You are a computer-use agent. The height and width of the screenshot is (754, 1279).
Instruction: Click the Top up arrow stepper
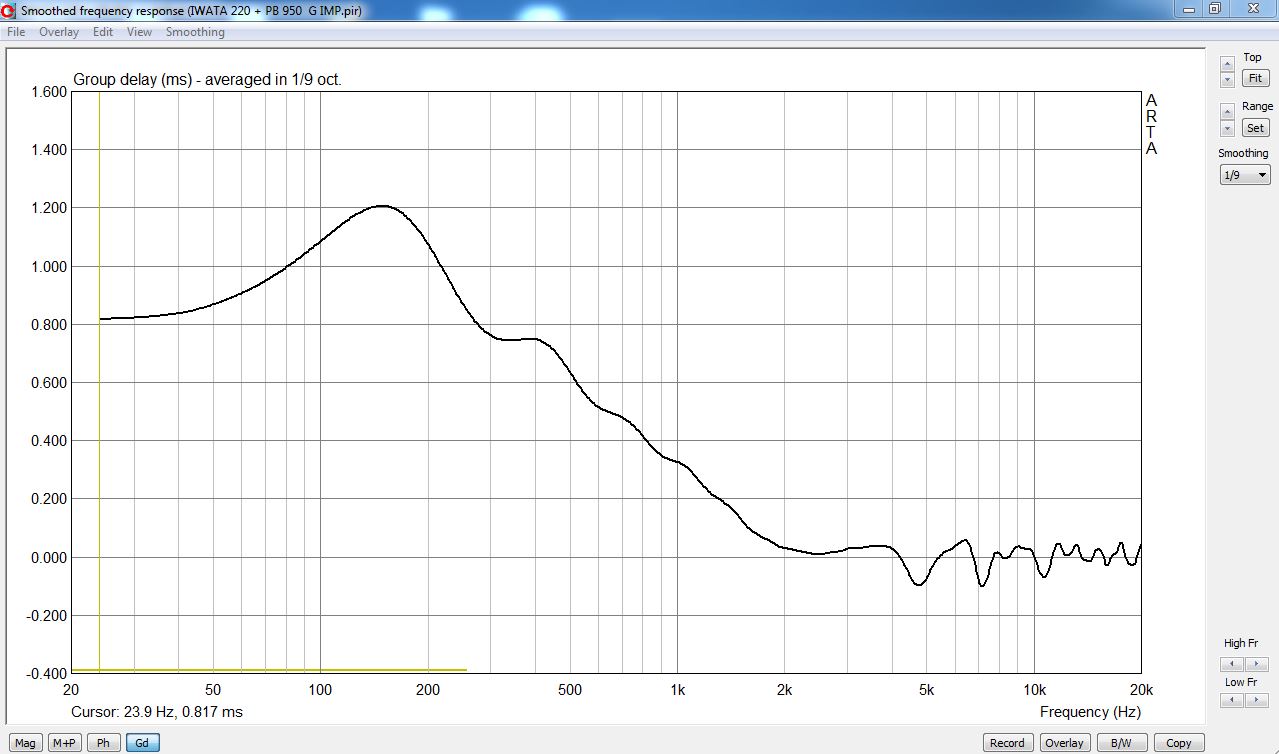[x=1227, y=64]
